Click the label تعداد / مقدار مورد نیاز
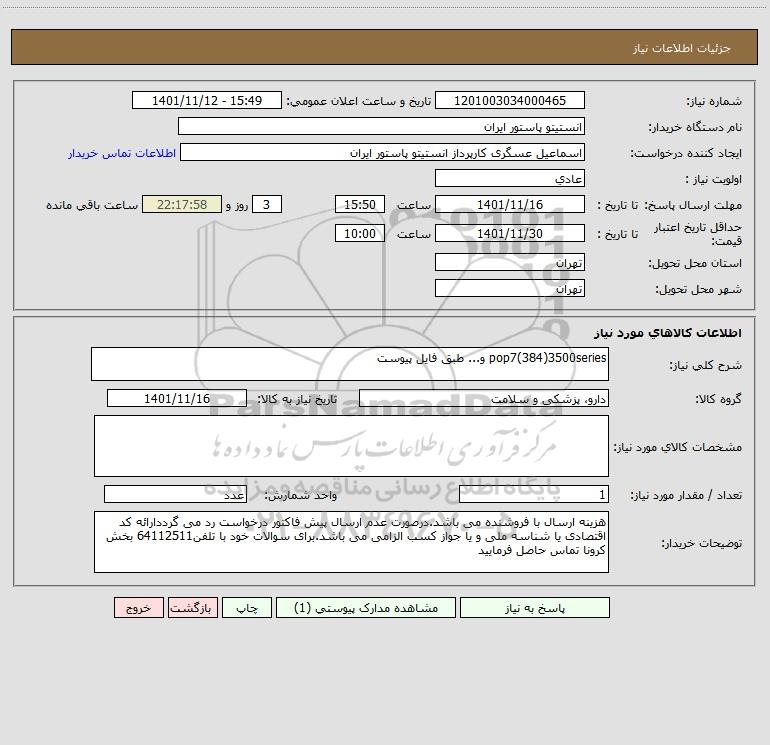Screen dimensions: 770x745 tap(686, 496)
